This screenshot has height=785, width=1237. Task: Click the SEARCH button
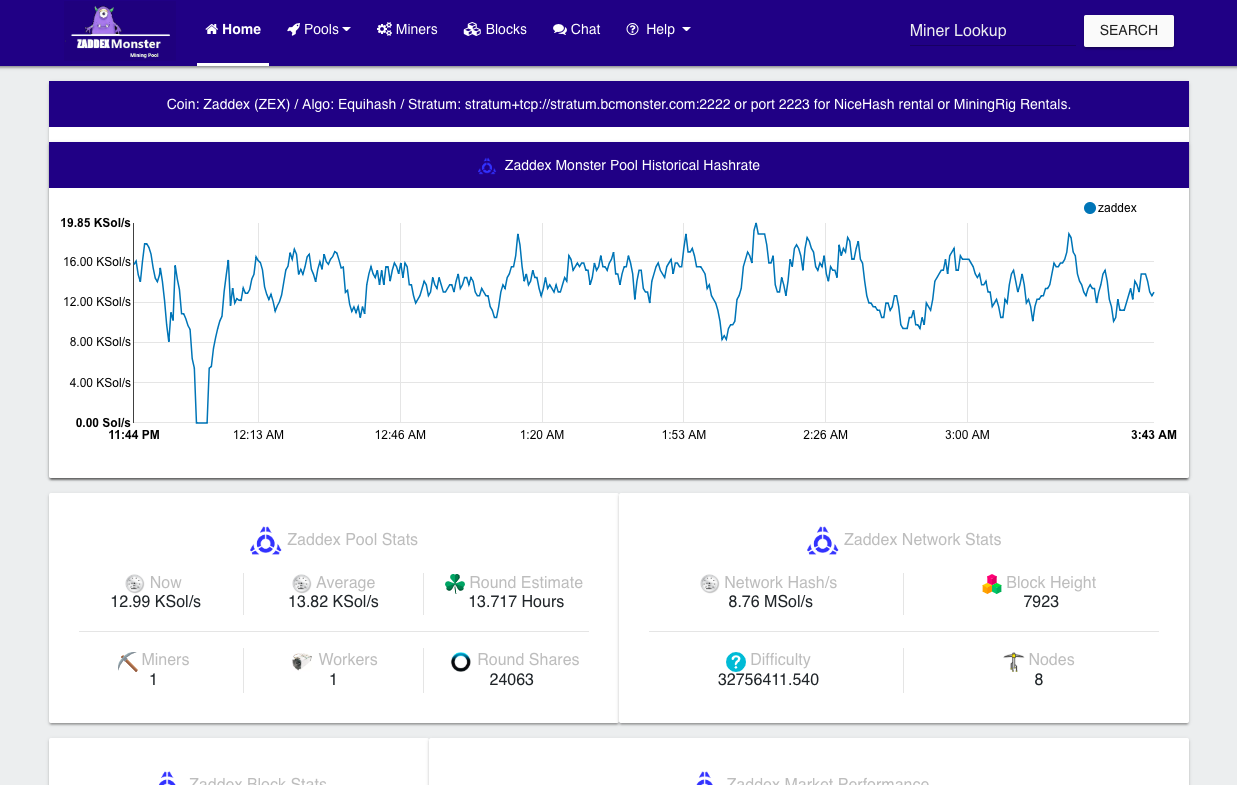tap(1129, 31)
